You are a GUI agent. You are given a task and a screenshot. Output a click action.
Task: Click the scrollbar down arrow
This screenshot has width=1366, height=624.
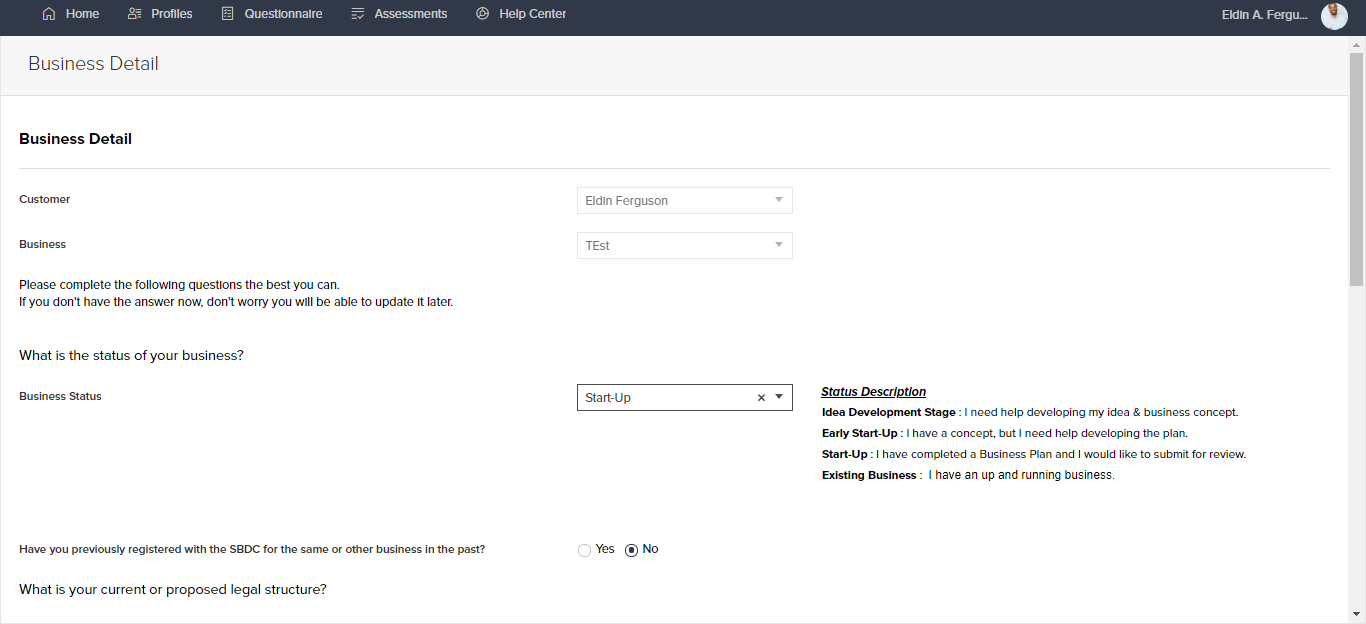(1357, 613)
